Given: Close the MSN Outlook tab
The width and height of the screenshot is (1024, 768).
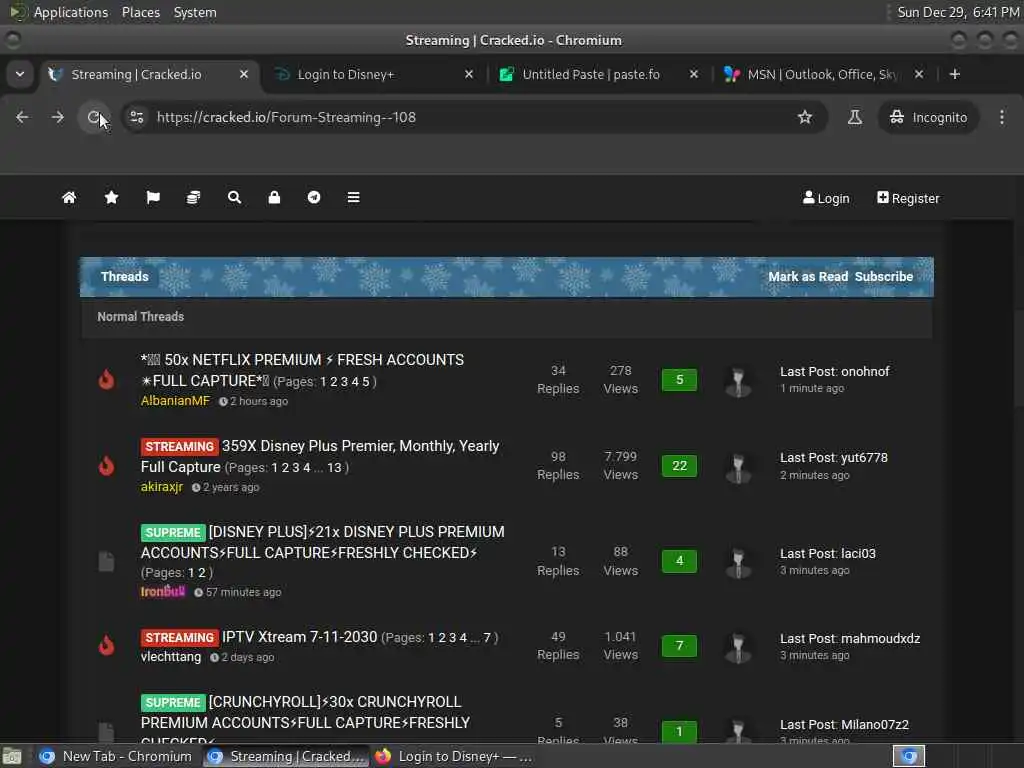Looking at the screenshot, I should click(x=919, y=74).
